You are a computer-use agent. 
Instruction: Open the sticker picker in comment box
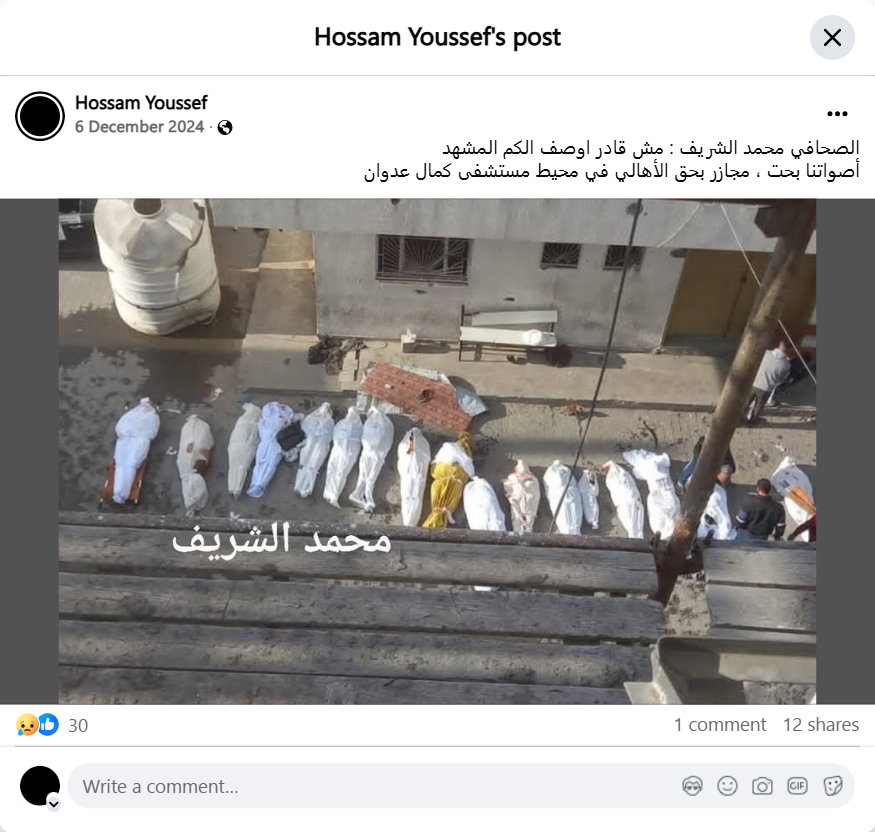833,786
